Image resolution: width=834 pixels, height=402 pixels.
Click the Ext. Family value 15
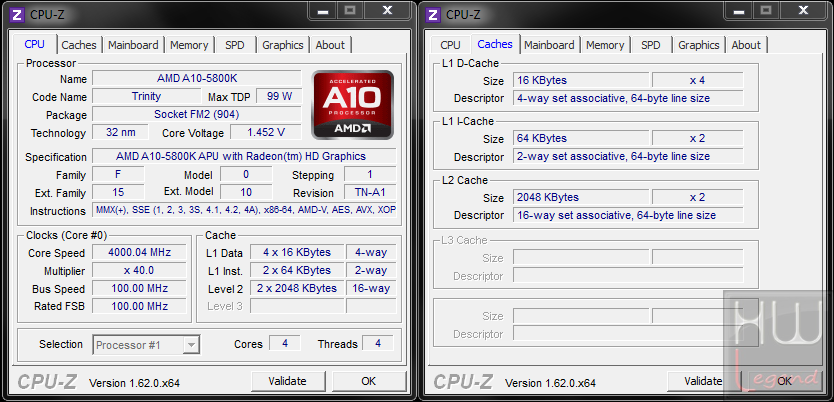[118, 192]
